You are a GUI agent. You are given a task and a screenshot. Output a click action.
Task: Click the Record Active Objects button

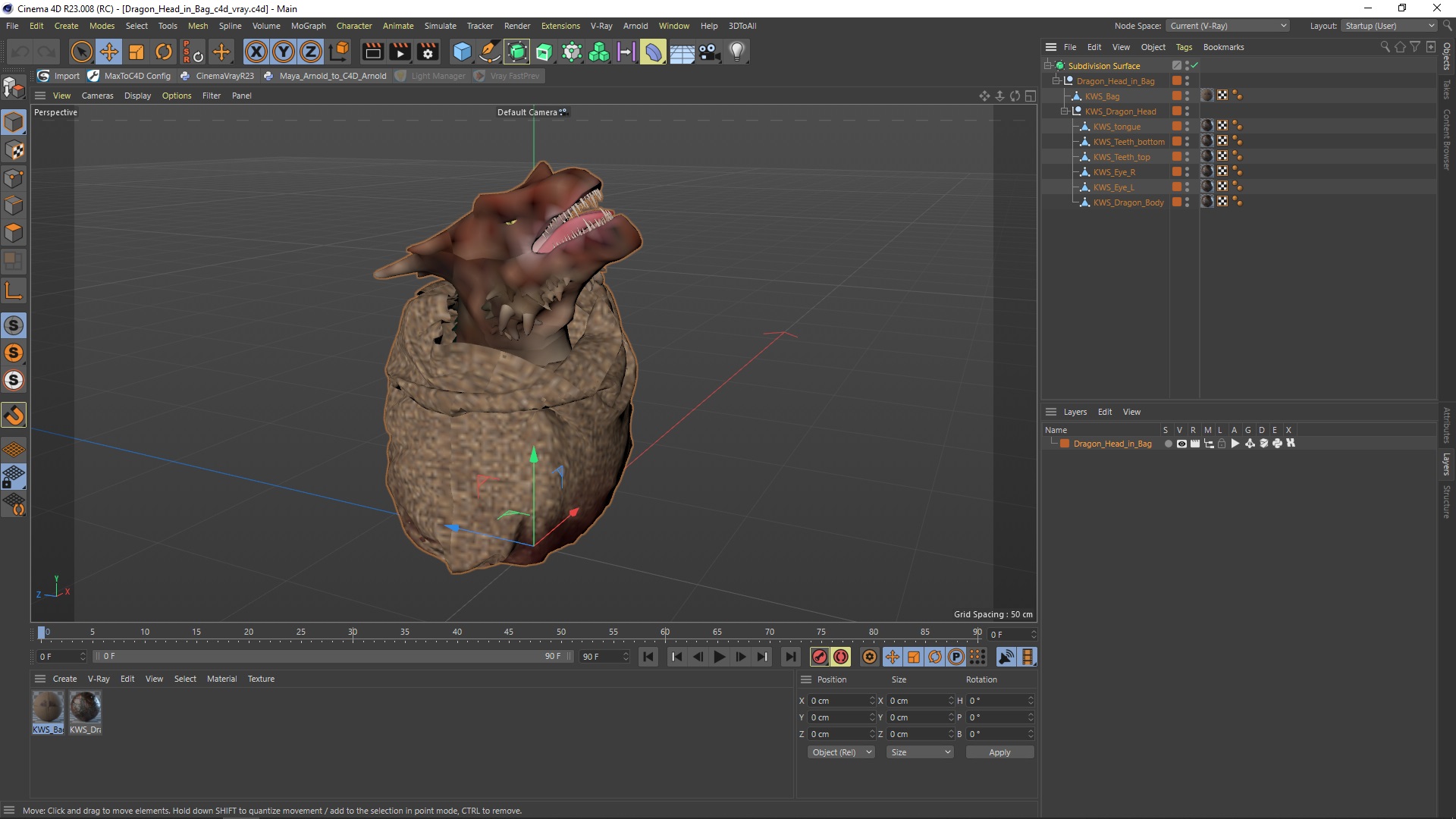click(x=819, y=657)
